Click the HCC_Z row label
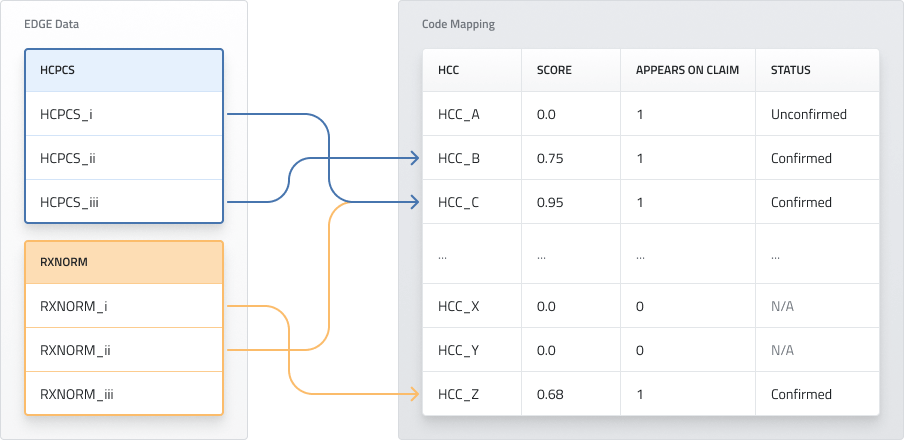This screenshot has height=440, width=904. (459, 394)
